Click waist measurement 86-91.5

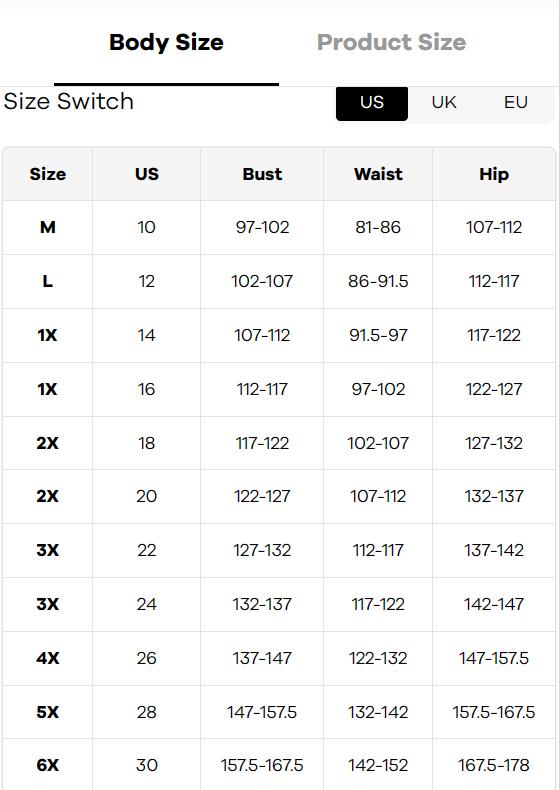point(378,281)
